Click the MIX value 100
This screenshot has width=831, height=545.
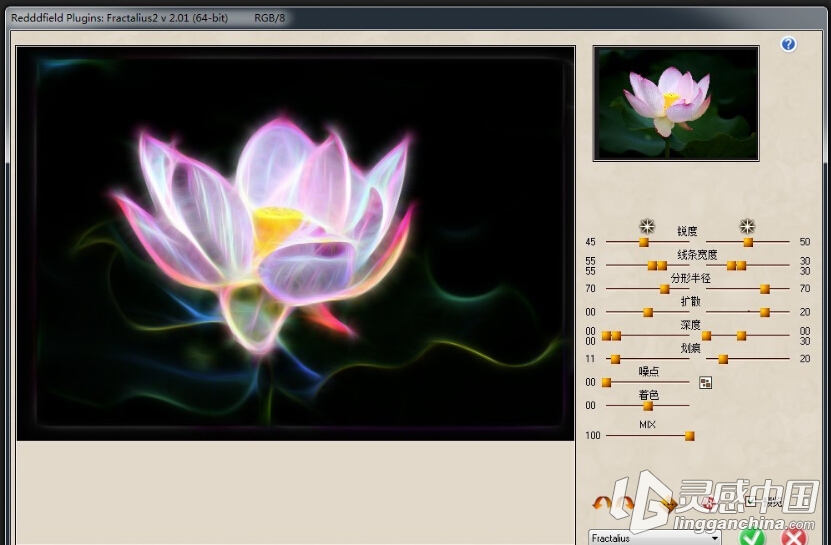pyautogui.click(x=593, y=436)
